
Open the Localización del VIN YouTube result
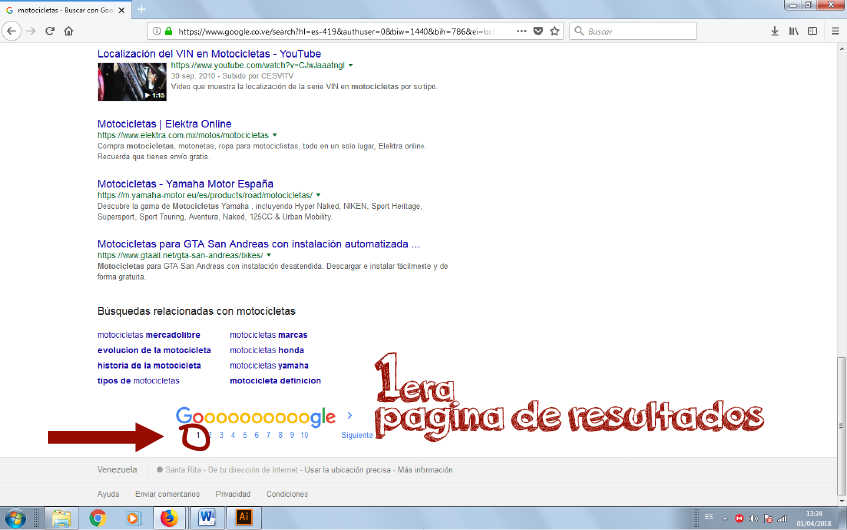(x=209, y=53)
